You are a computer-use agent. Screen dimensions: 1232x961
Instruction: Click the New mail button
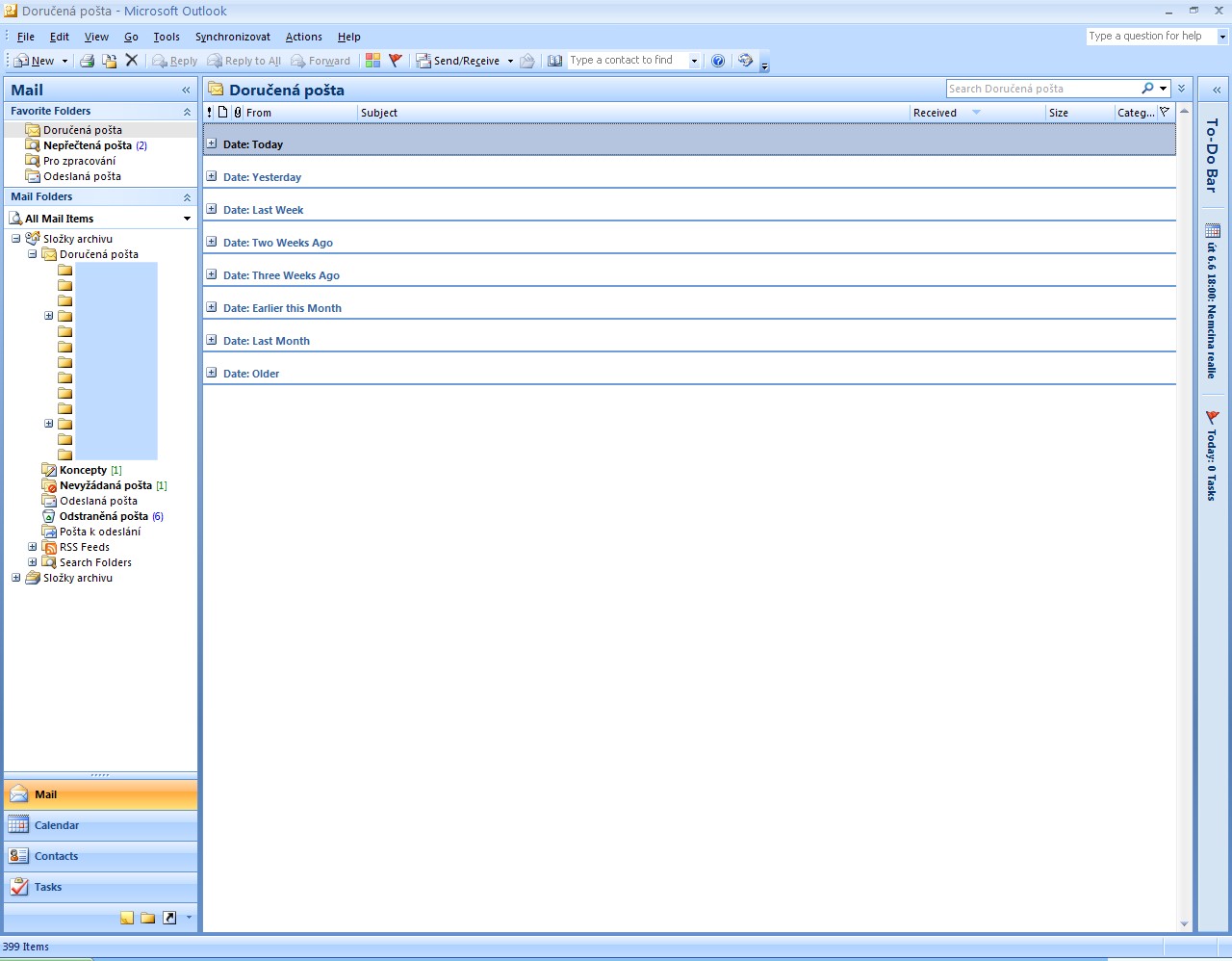35,61
